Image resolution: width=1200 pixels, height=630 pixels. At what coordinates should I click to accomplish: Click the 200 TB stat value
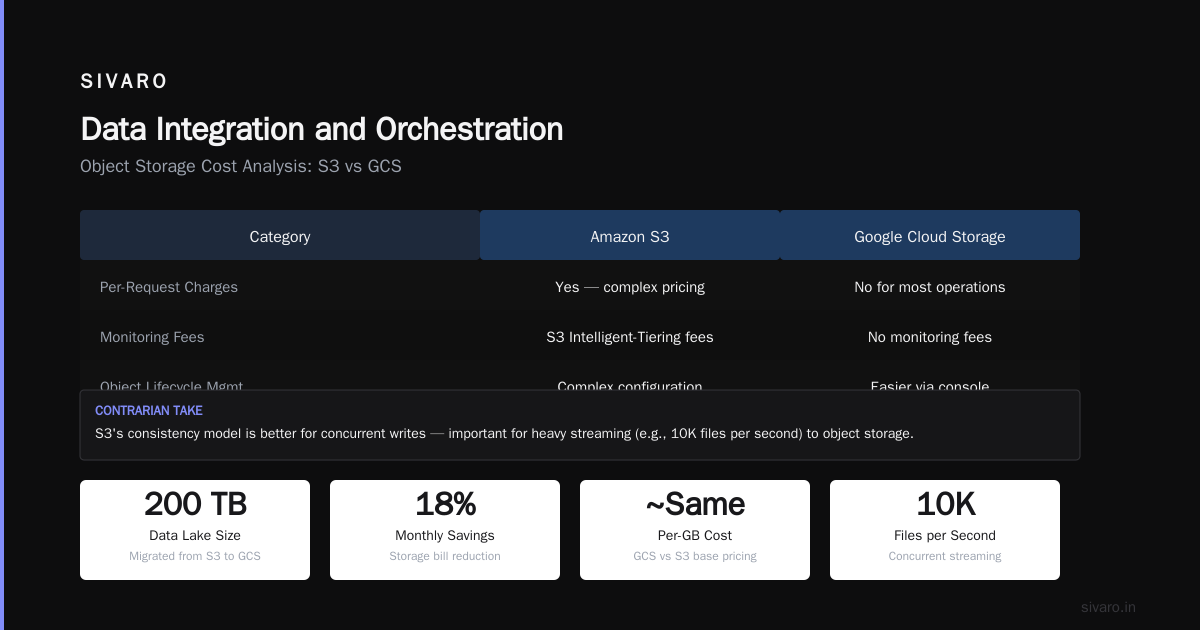(x=195, y=504)
